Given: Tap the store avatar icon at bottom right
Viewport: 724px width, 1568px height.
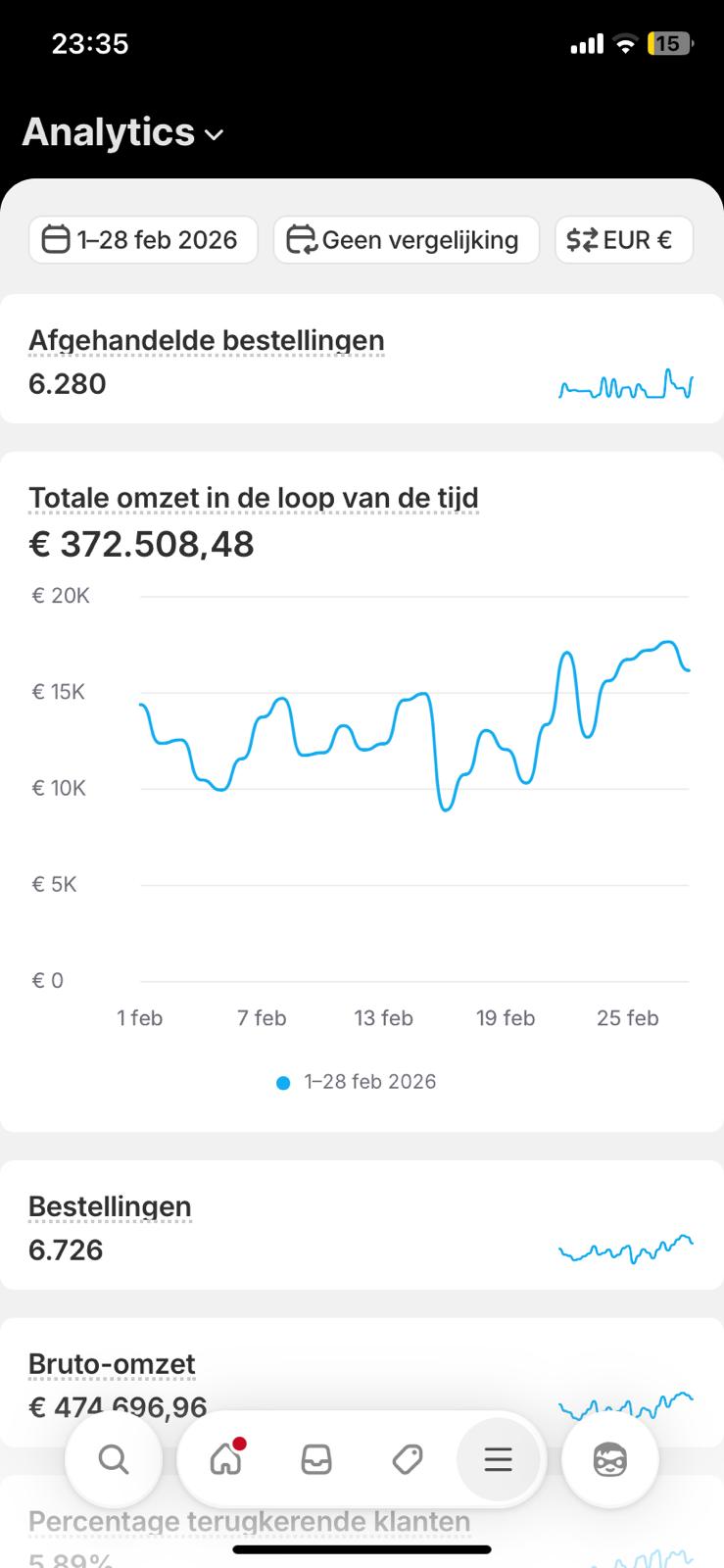Looking at the screenshot, I should pyautogui.click(x=609, y=1459).
